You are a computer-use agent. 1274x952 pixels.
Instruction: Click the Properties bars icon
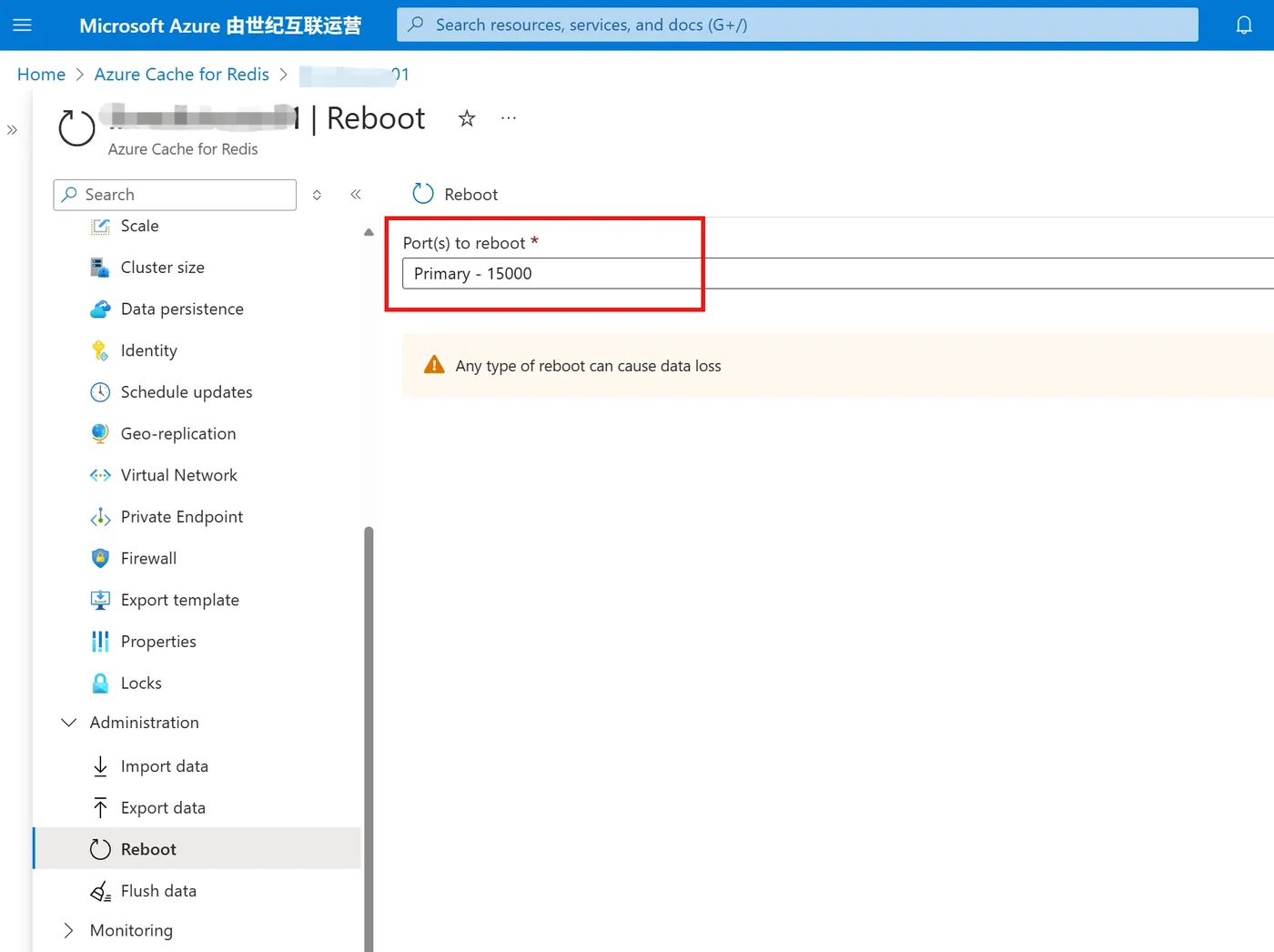click(x=100, y=642)
